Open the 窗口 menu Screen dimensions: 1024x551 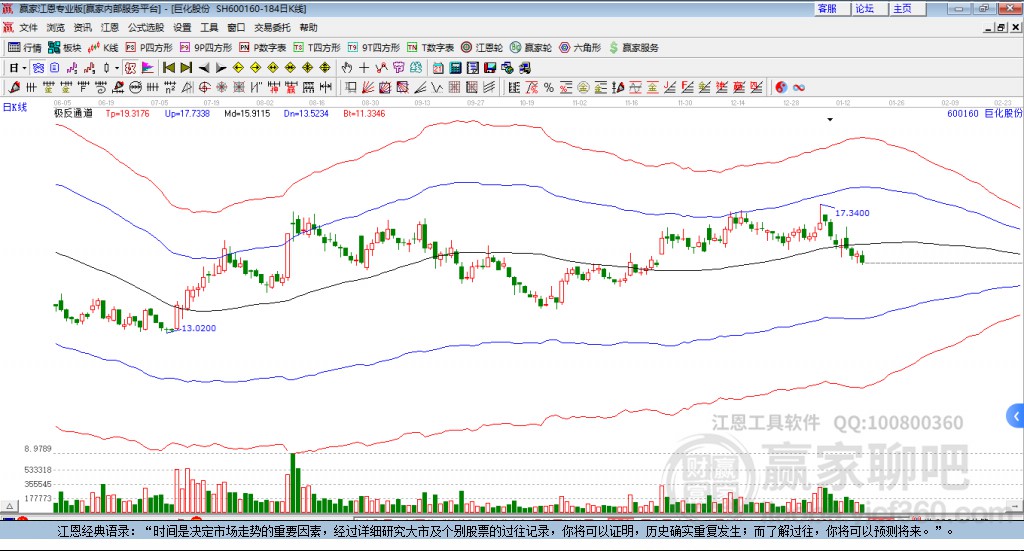pyautogui.click(x=236, y=27)
